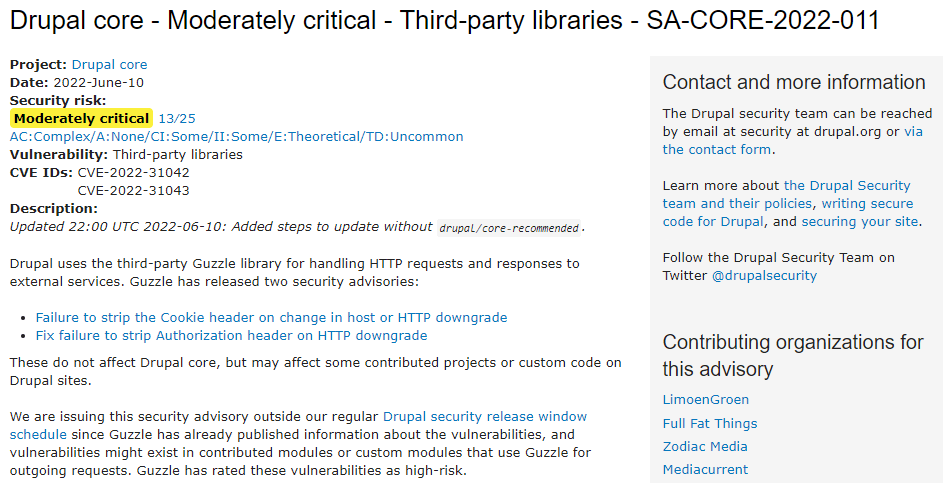Select the Full Fat Things organization link

710,423
